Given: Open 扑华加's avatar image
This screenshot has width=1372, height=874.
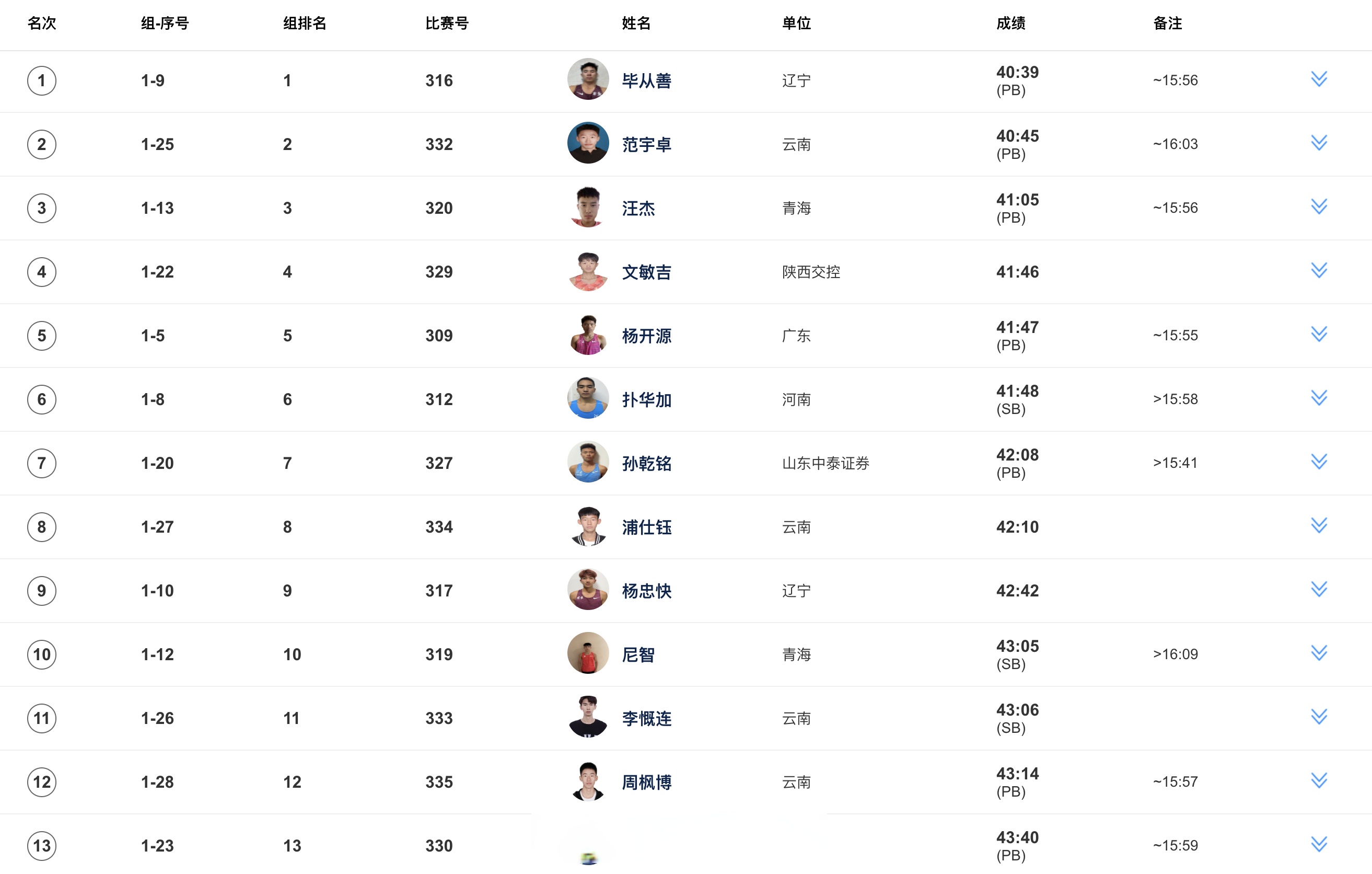Looking at the screenshot, I should pyautogui.click(x=588, y=398).
